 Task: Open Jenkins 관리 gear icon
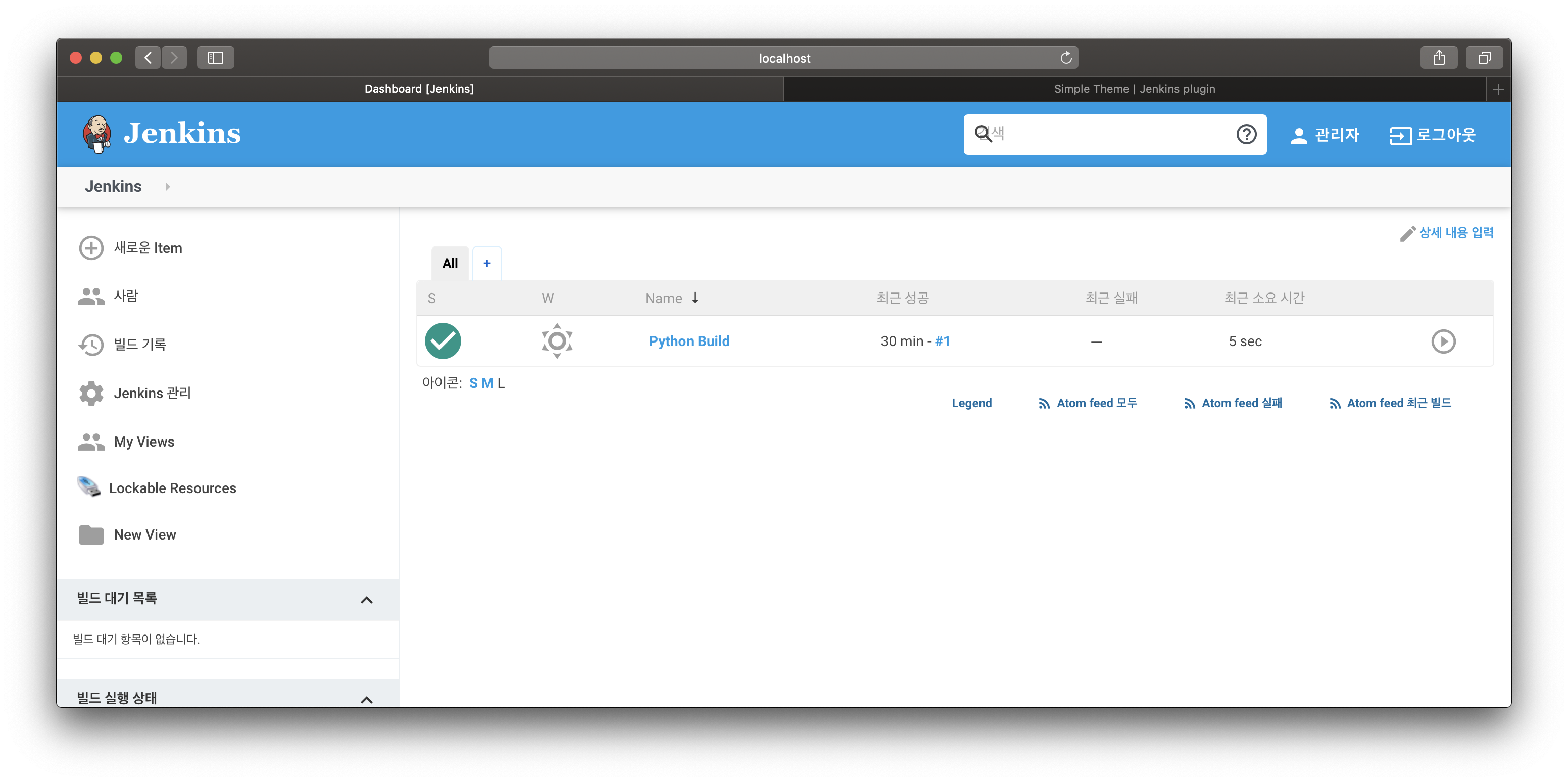pos(91,393)
